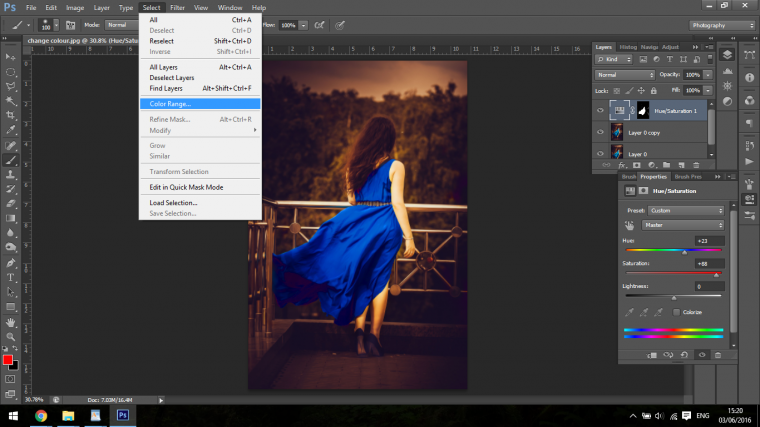
Task: Open File Explorer from the taskbar
Action: point(68,416)
